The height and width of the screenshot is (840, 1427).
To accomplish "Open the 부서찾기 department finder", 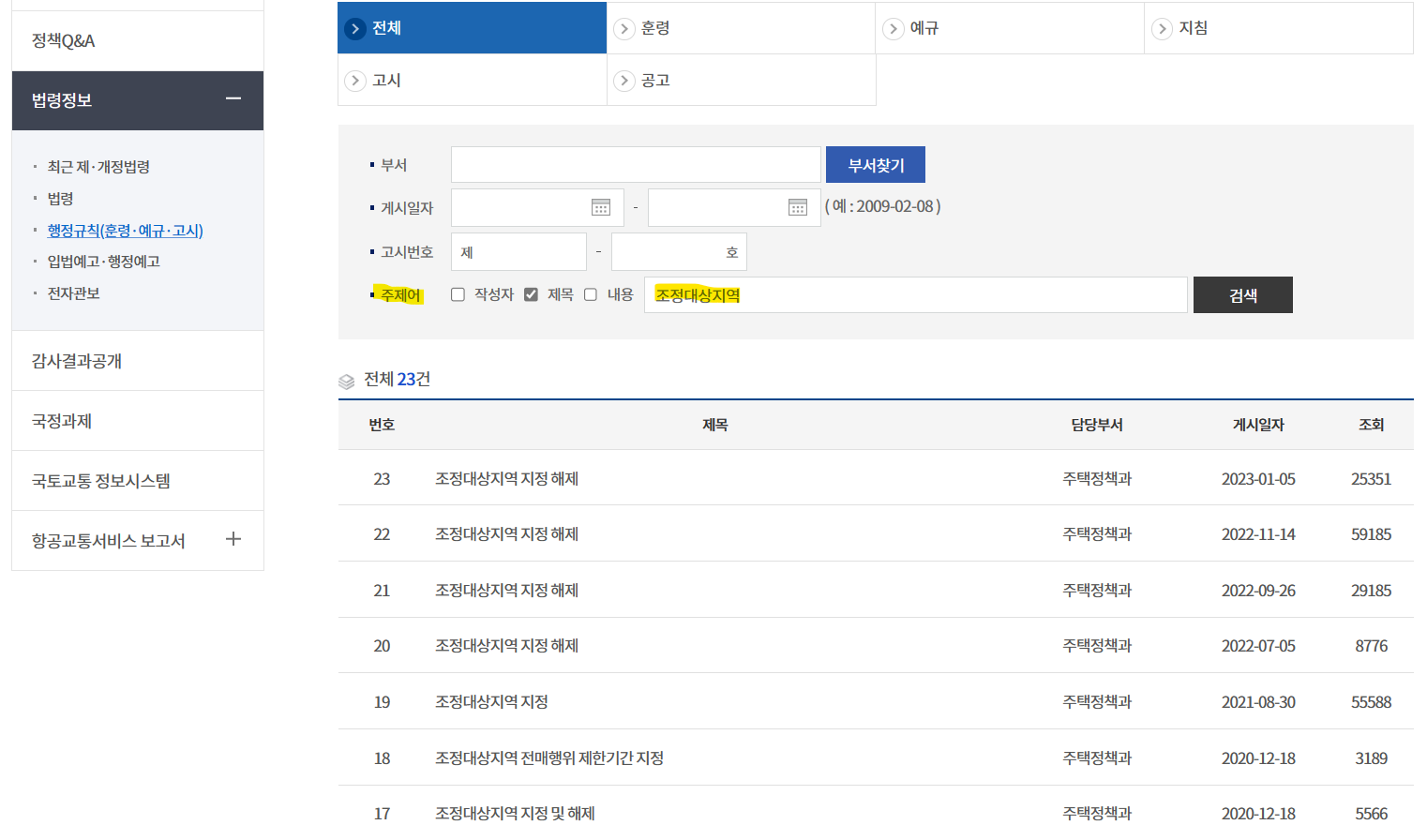I will tap(875, 163).
